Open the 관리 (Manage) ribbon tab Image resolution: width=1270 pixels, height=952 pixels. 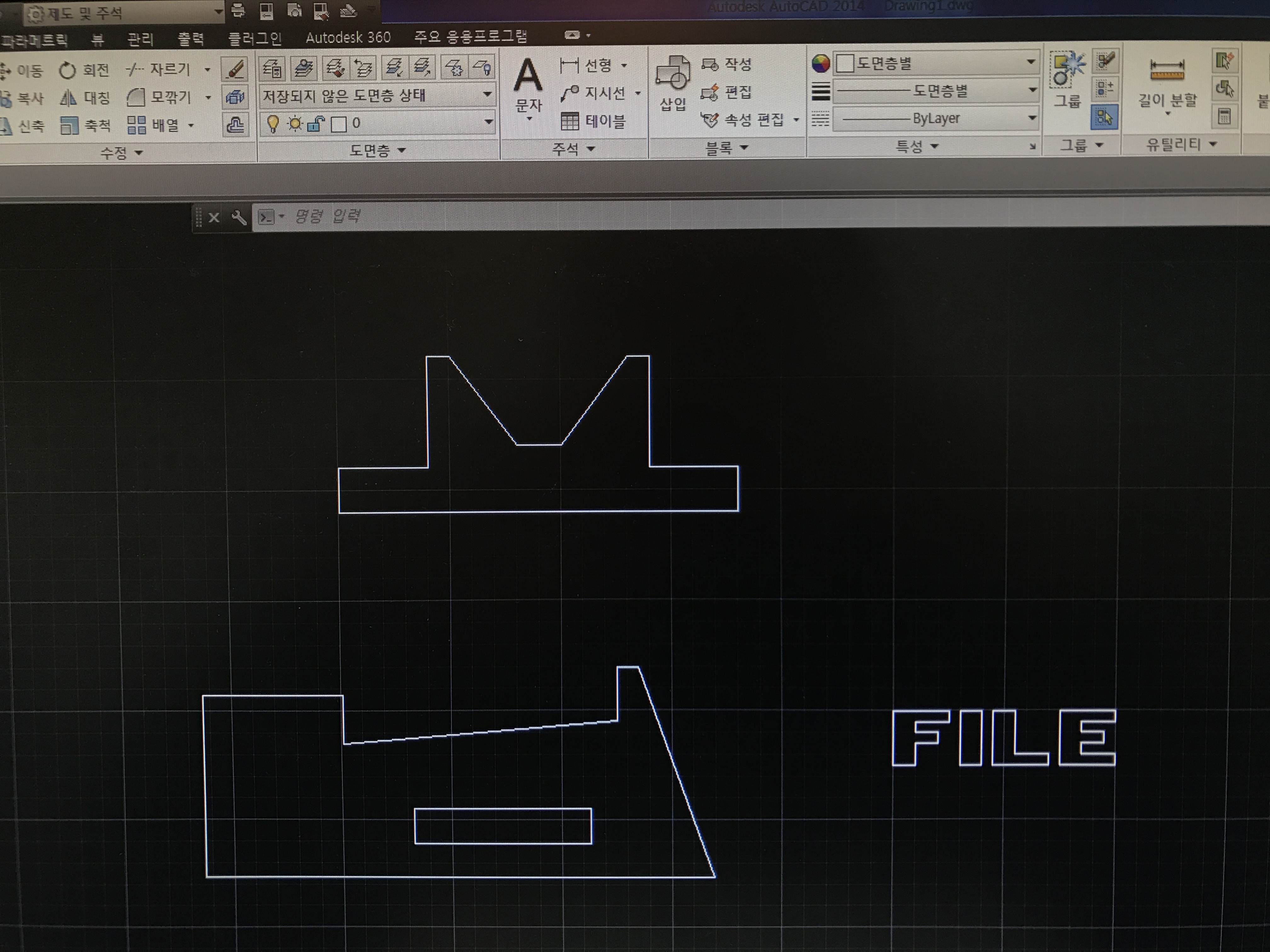(140, 39)
